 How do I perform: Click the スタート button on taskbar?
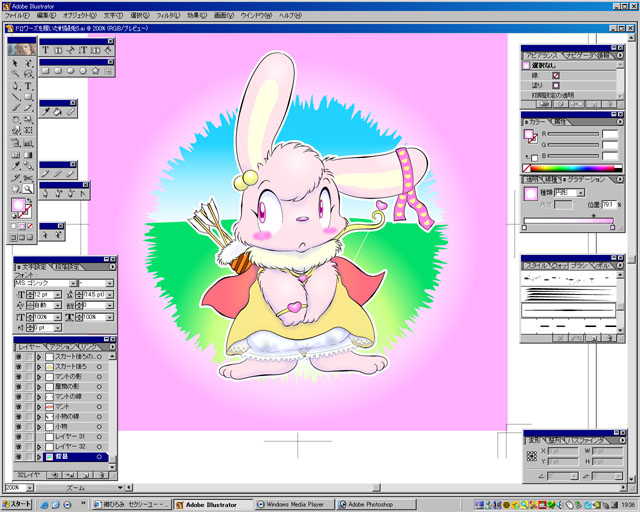coord(16,504)
